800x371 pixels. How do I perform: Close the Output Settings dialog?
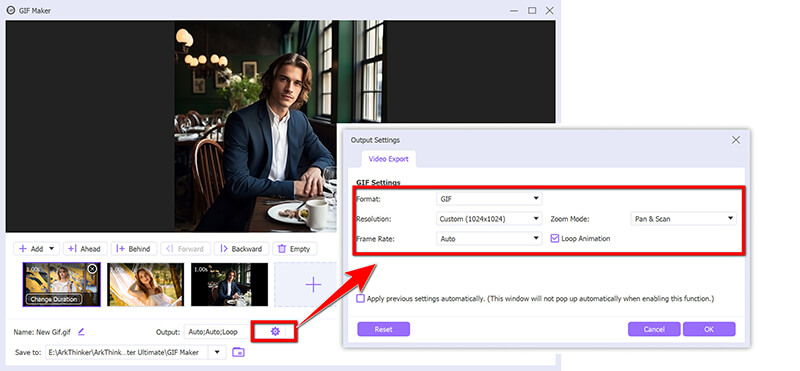736,140
